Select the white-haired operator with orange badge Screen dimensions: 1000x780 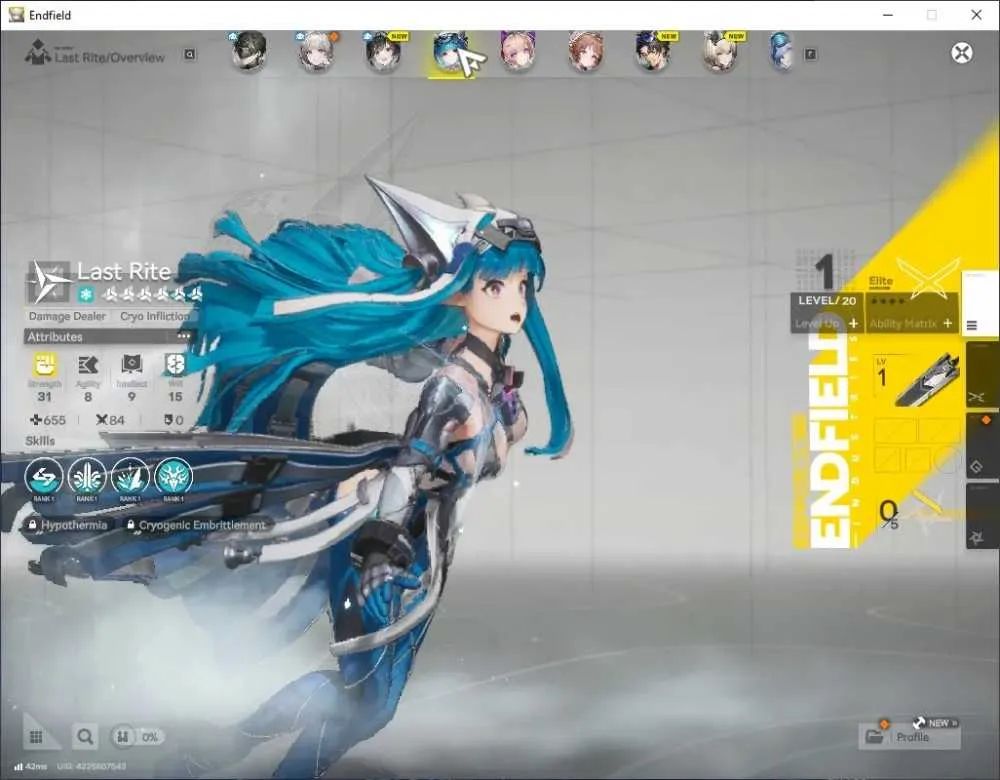316,51
